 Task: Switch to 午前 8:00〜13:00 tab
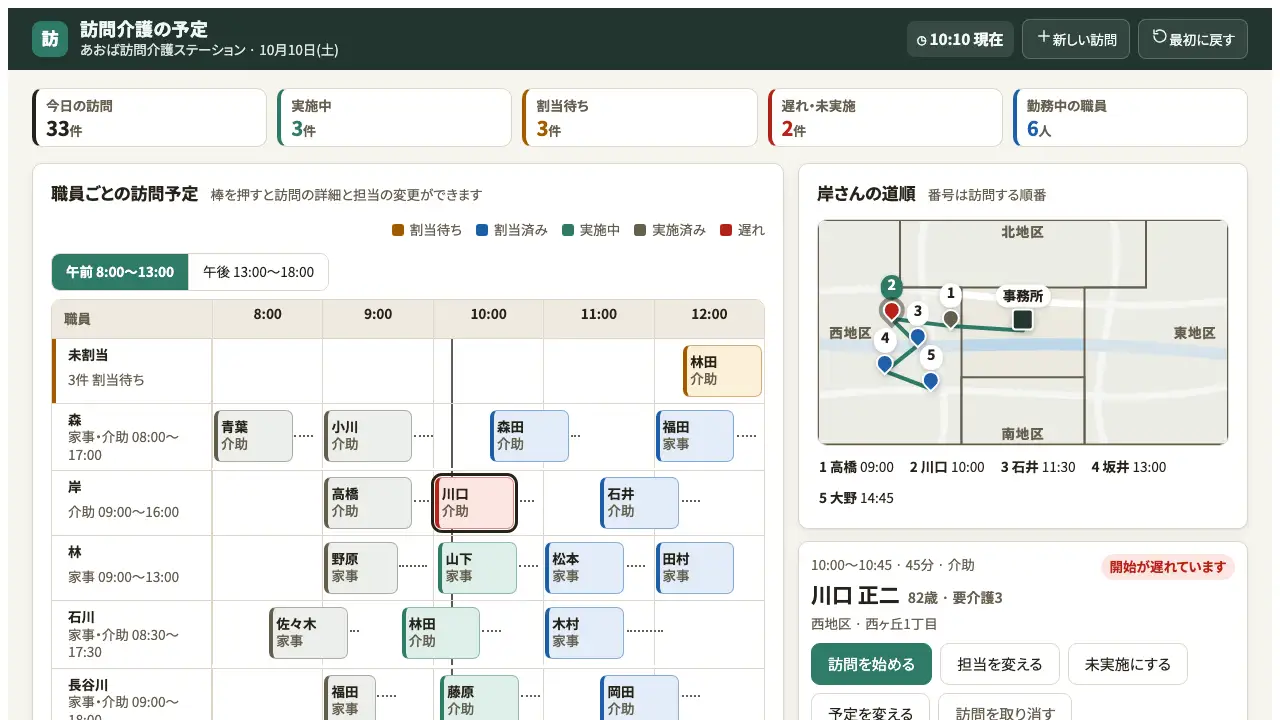[120, 272]
